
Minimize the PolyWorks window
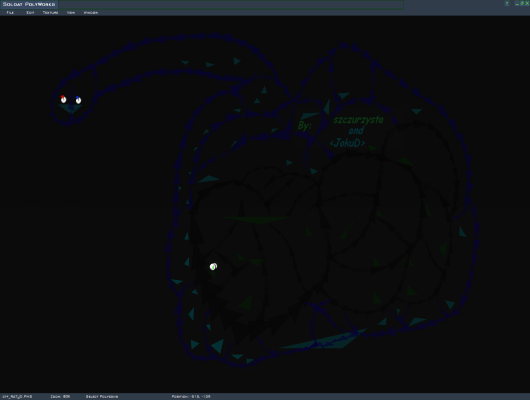[x=517, y=3]
